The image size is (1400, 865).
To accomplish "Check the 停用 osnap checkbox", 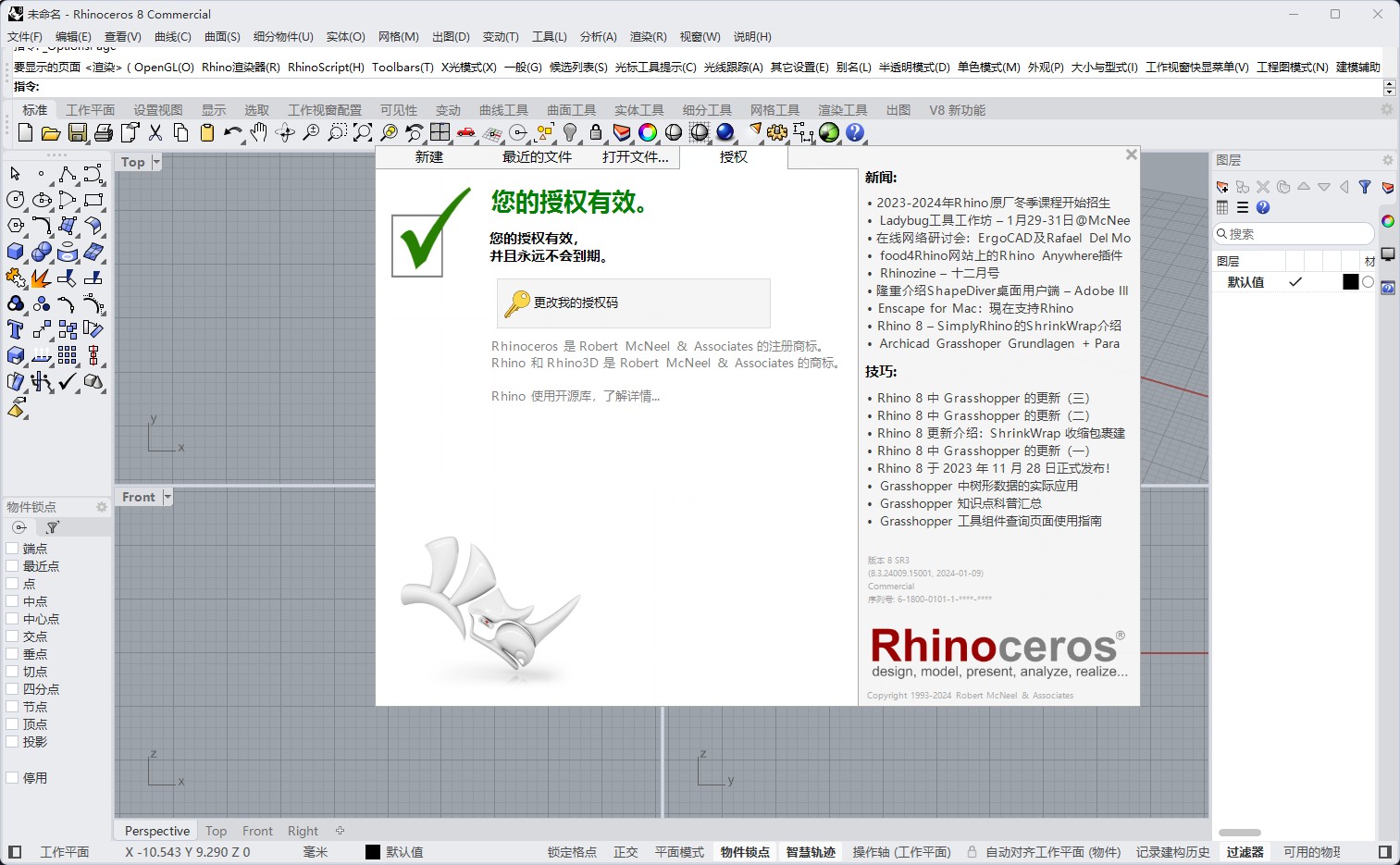I will click(x=12, y=778).
